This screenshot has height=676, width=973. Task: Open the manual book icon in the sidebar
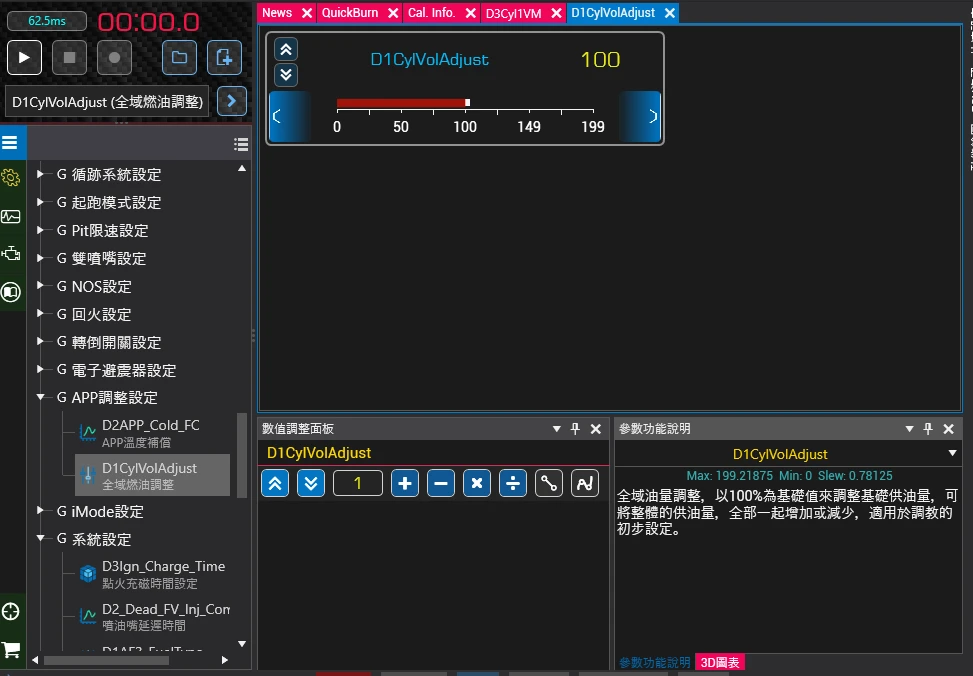[11, 292]
